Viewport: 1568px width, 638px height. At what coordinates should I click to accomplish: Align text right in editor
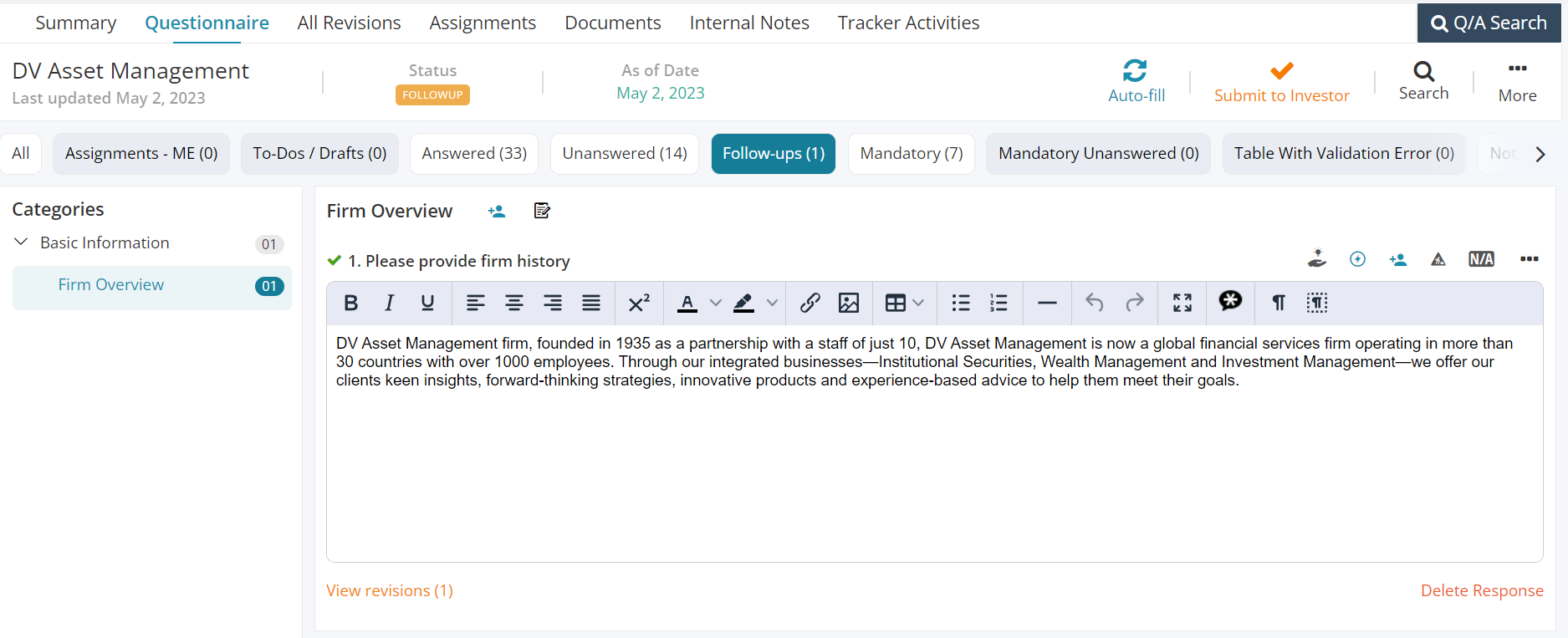pyautogui.click(x=553, y=303)
